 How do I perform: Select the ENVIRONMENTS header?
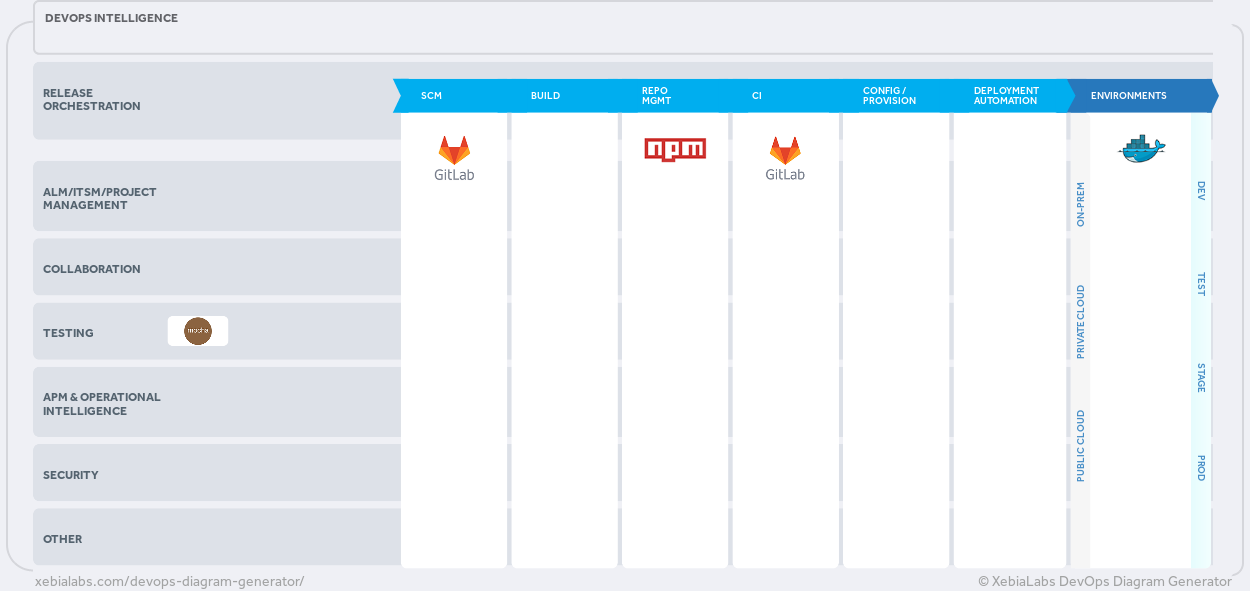[1128, 96]
